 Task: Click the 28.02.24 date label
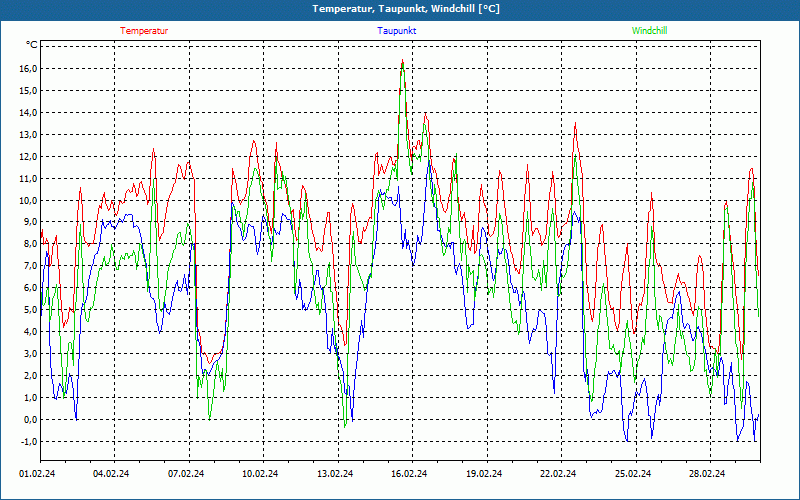point(707,474)
